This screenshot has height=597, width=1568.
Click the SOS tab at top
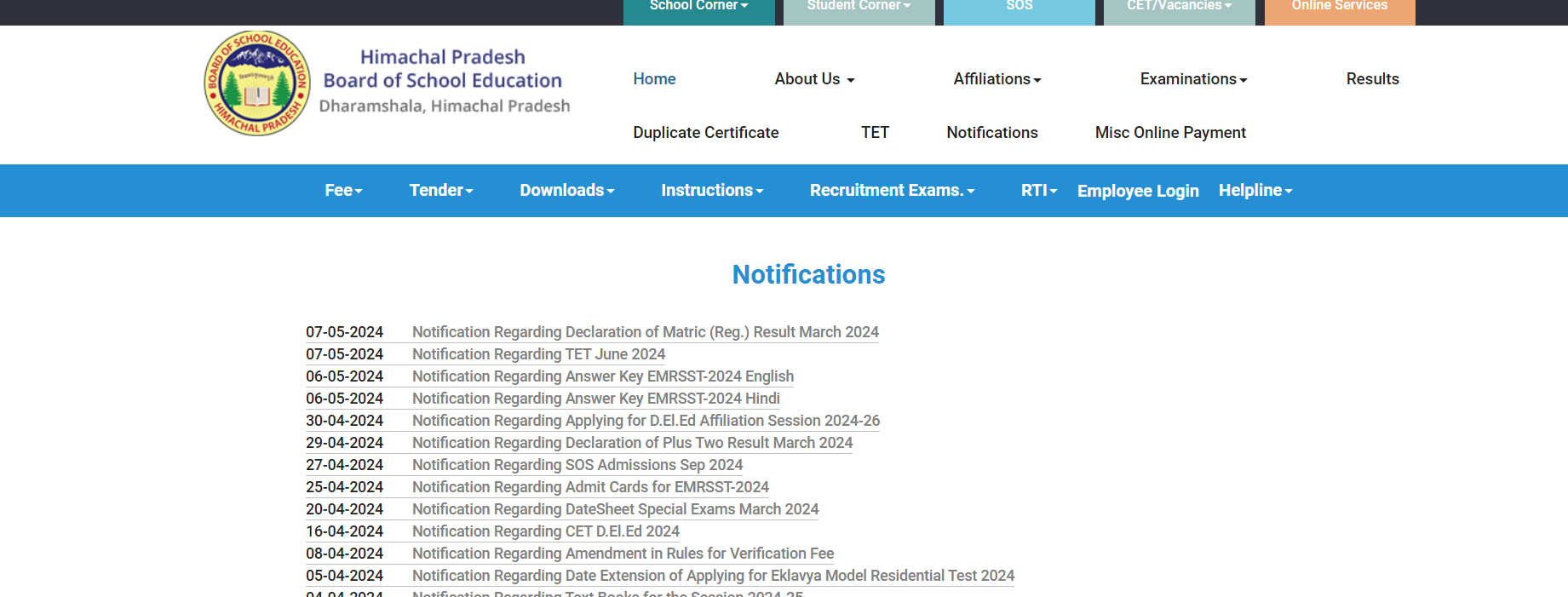[x=1019, y=7]
